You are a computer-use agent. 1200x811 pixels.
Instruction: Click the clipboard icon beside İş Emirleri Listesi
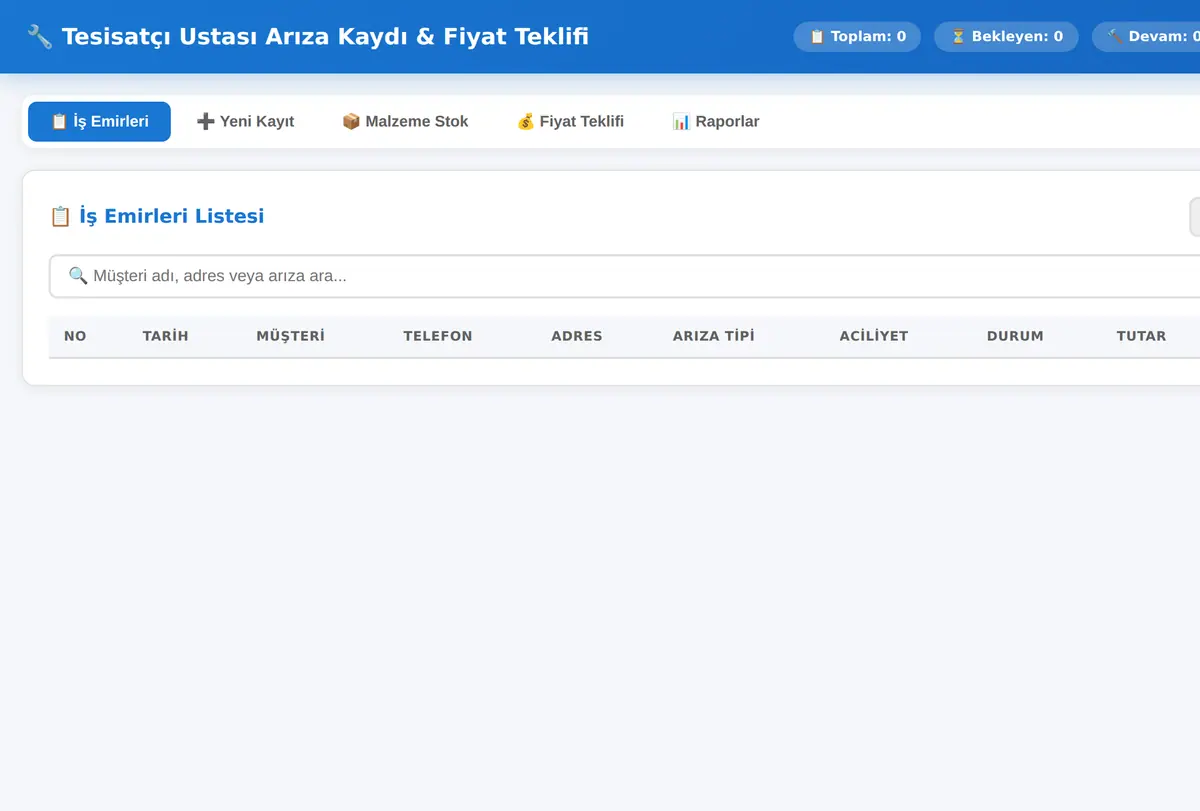tap(60, 216)
